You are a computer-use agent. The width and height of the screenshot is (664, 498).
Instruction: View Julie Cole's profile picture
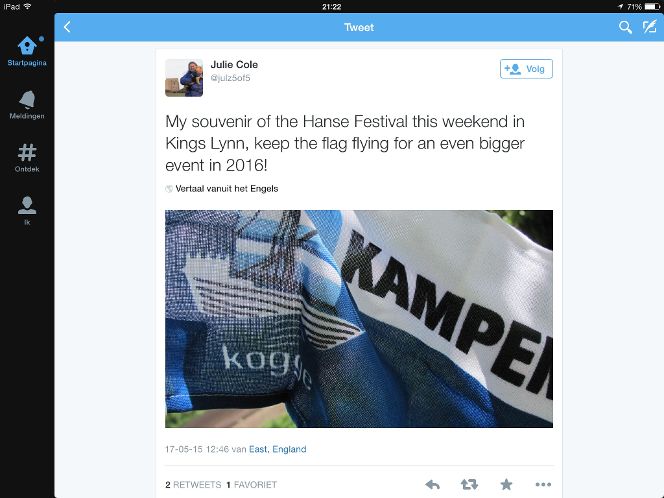184,78
